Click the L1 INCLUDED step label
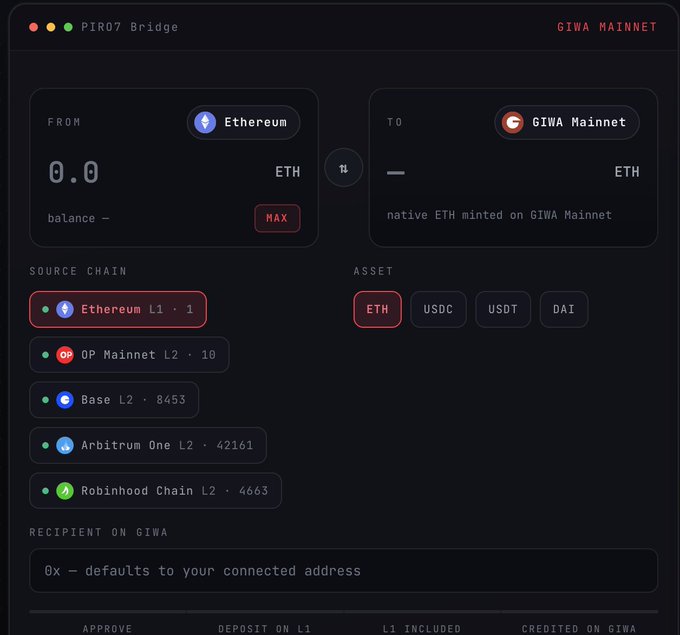 (x=422, y=629)
